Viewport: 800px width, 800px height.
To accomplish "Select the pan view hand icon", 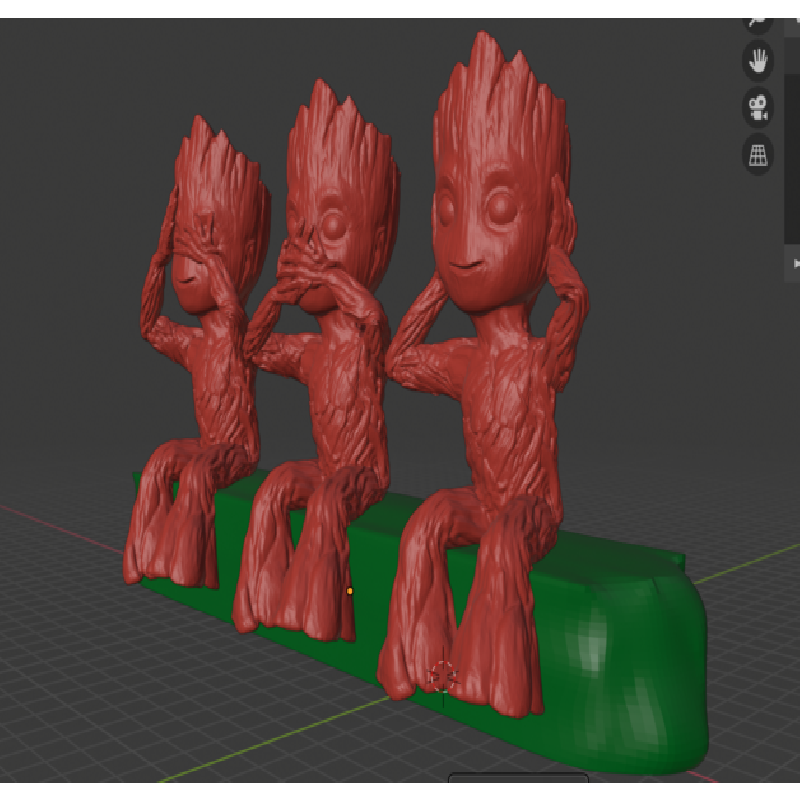I will click(x=758, y=60).
